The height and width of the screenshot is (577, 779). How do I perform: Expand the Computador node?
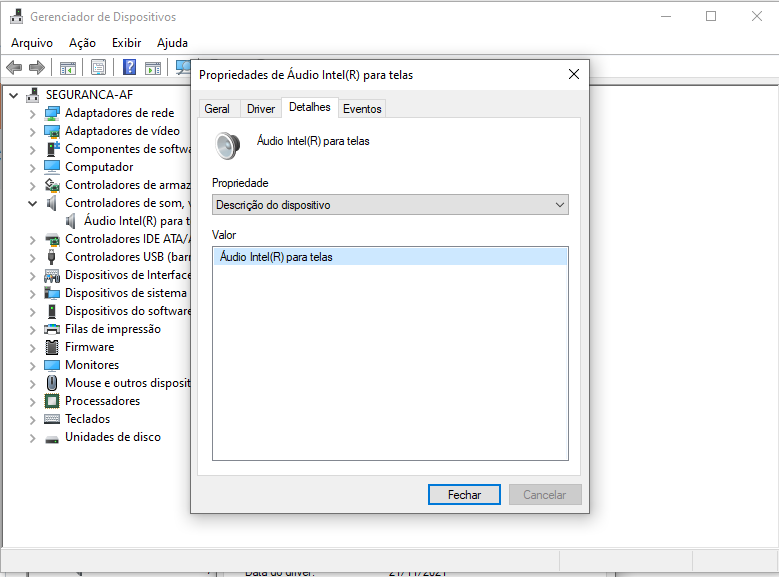(32, 167)
